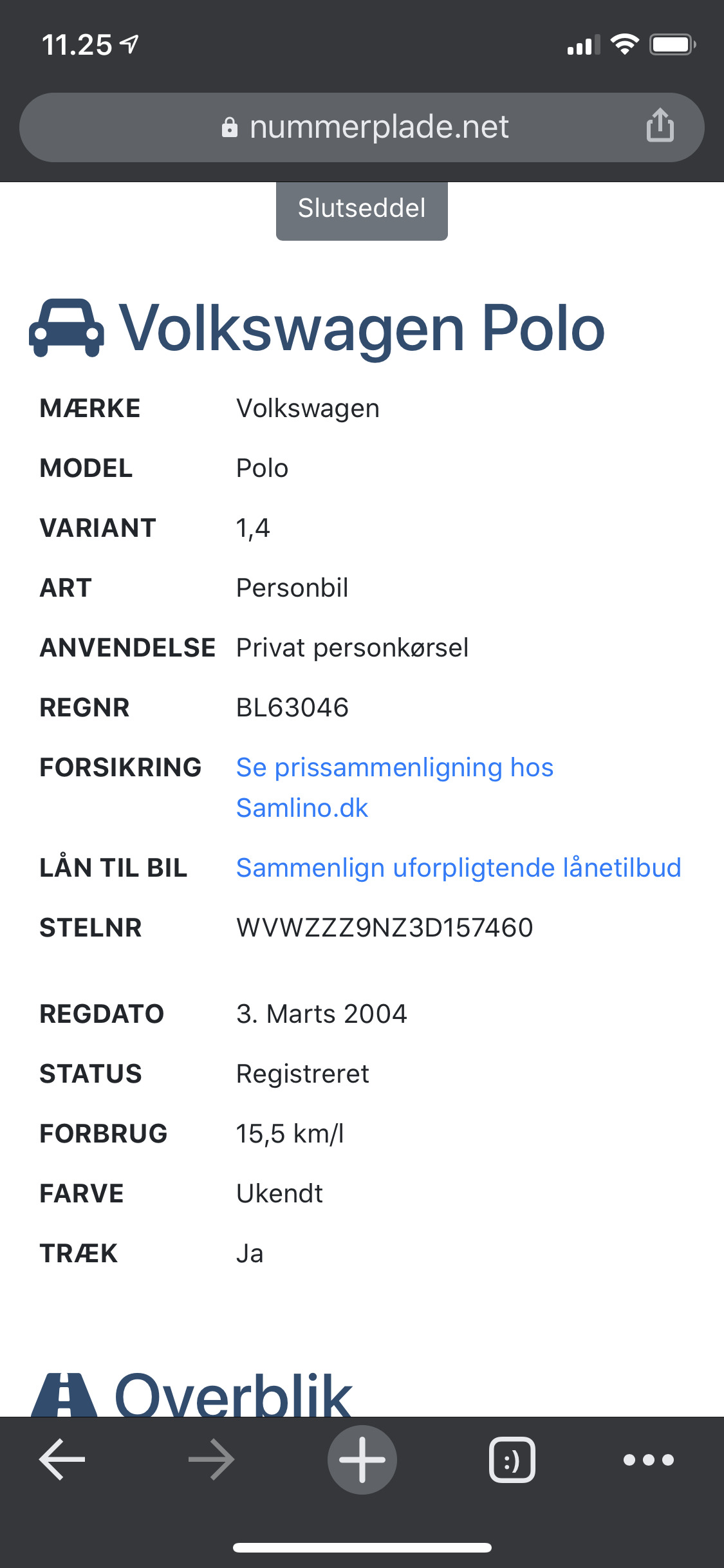724x1568 pixels.
Task: Open the three-dots browser menu
Action: pos(649,1459)
